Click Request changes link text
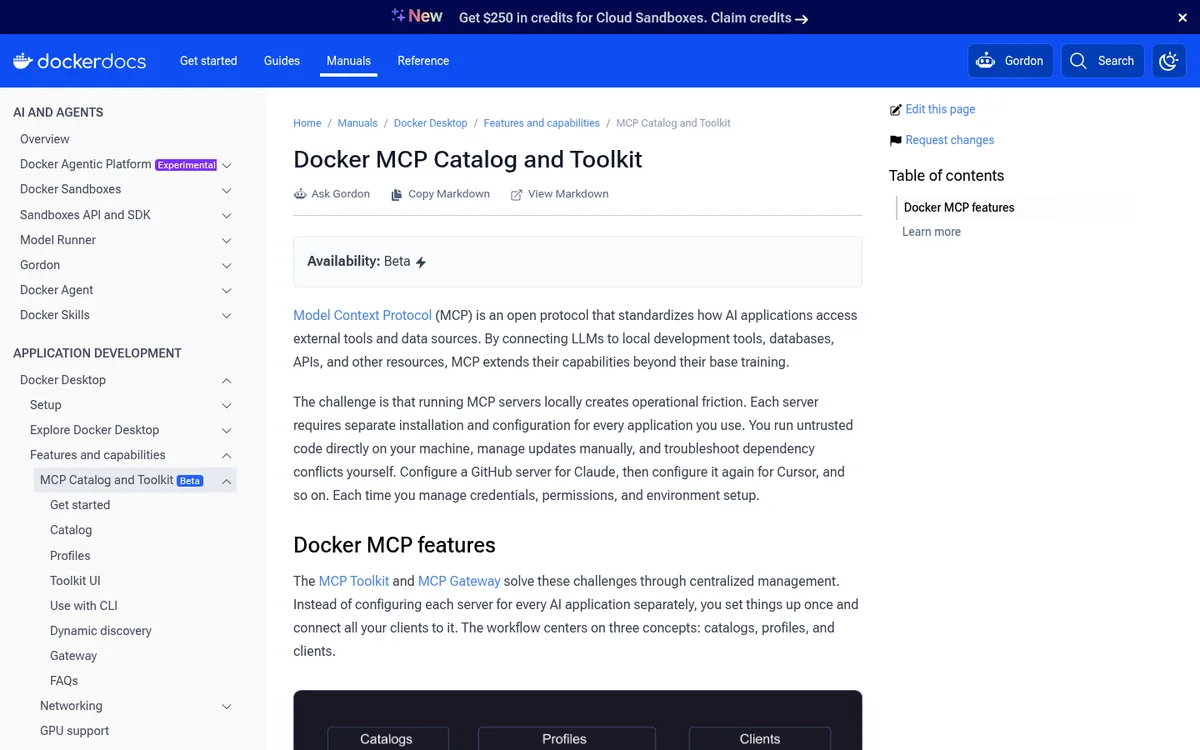This screenshot has width=1200, height=750. point(950,140)
